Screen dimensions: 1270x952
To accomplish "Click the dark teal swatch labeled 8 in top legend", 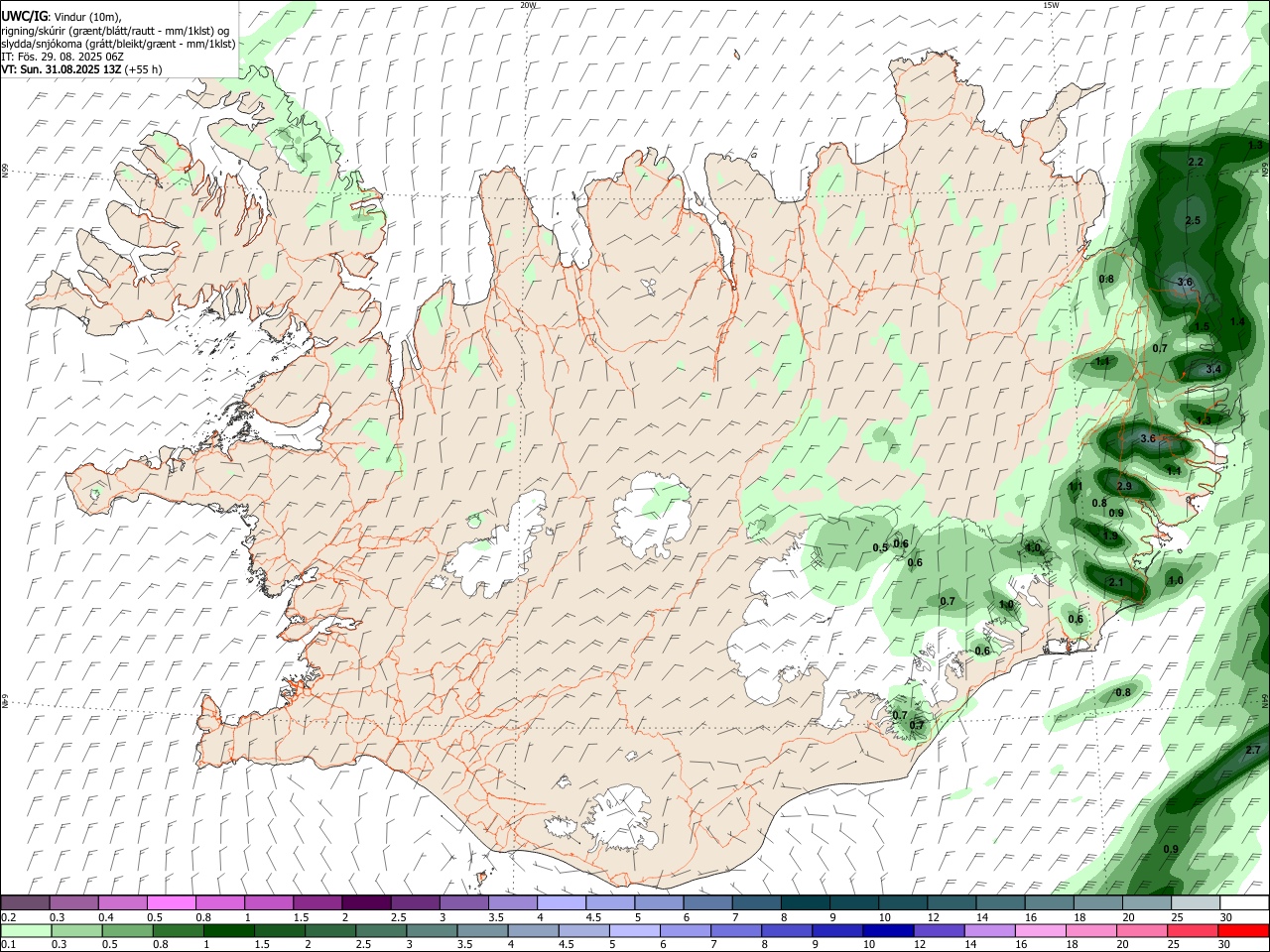I will point(806,902).
